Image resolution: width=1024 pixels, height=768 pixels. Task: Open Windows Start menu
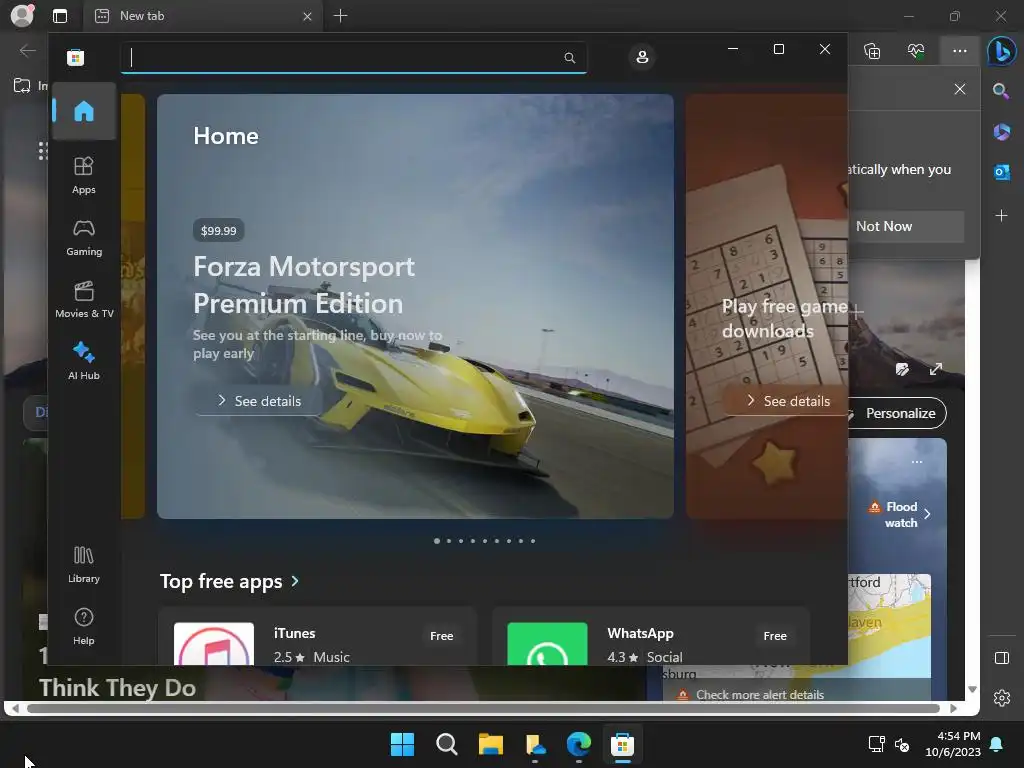[402, 744]
